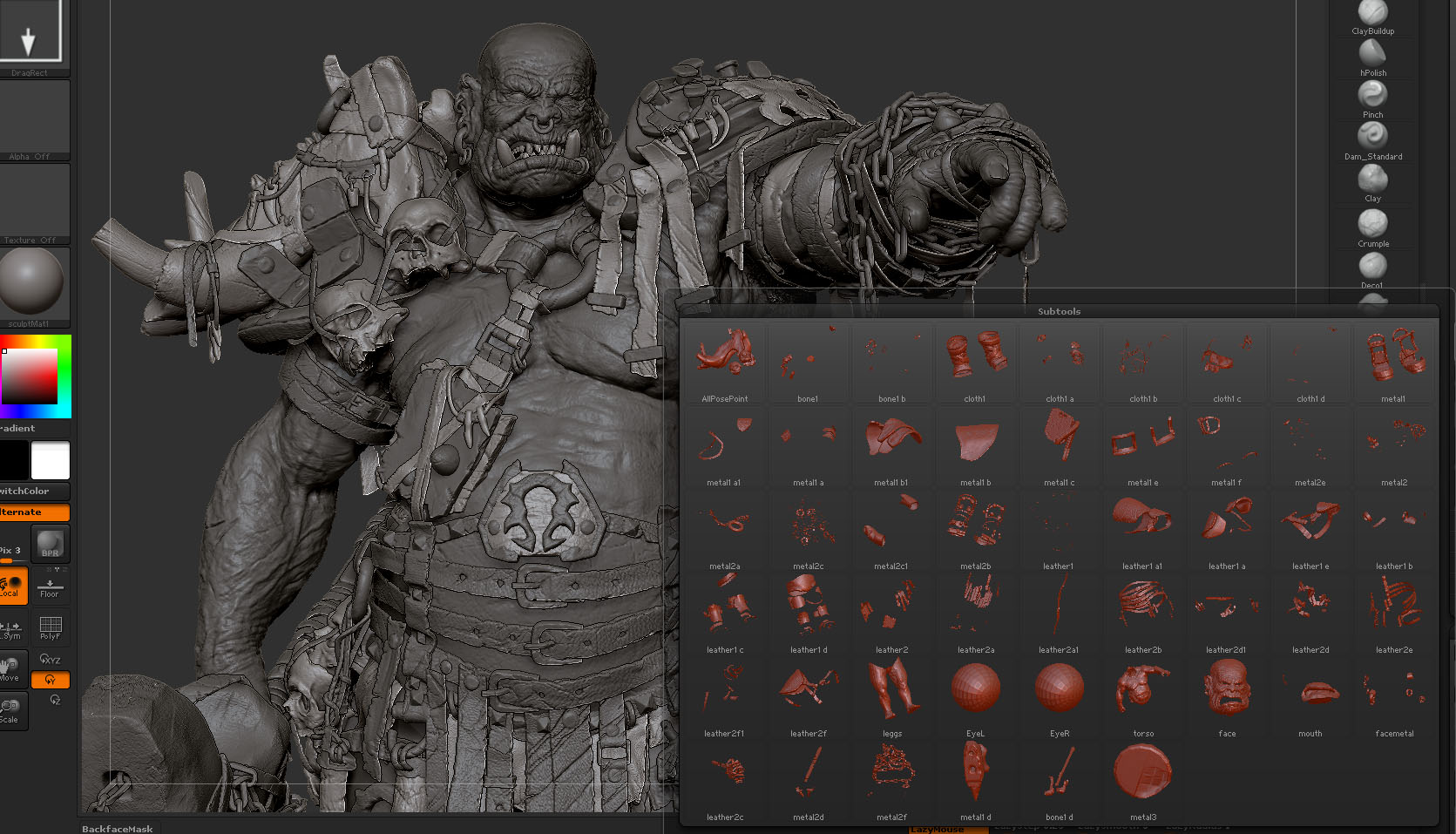Select the metal1 e subtool
1456x834 pixels.
1143,447
